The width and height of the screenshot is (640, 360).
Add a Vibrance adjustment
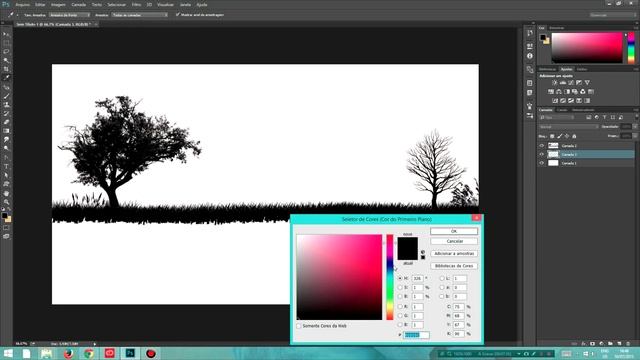[x=587, y=83]
